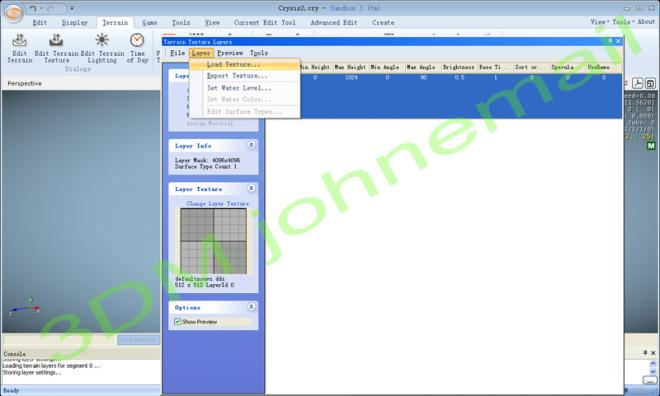Pin the Console panel

(x=645, y=353)
